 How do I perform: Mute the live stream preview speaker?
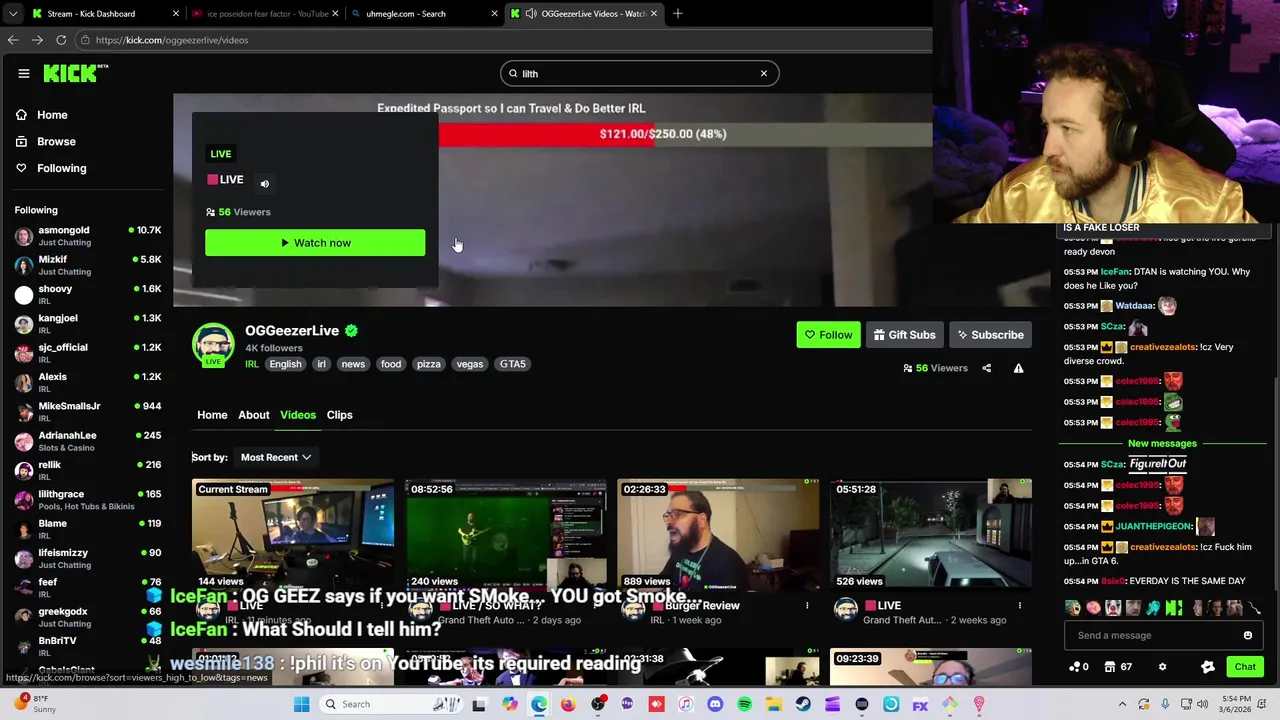point(265,184)
